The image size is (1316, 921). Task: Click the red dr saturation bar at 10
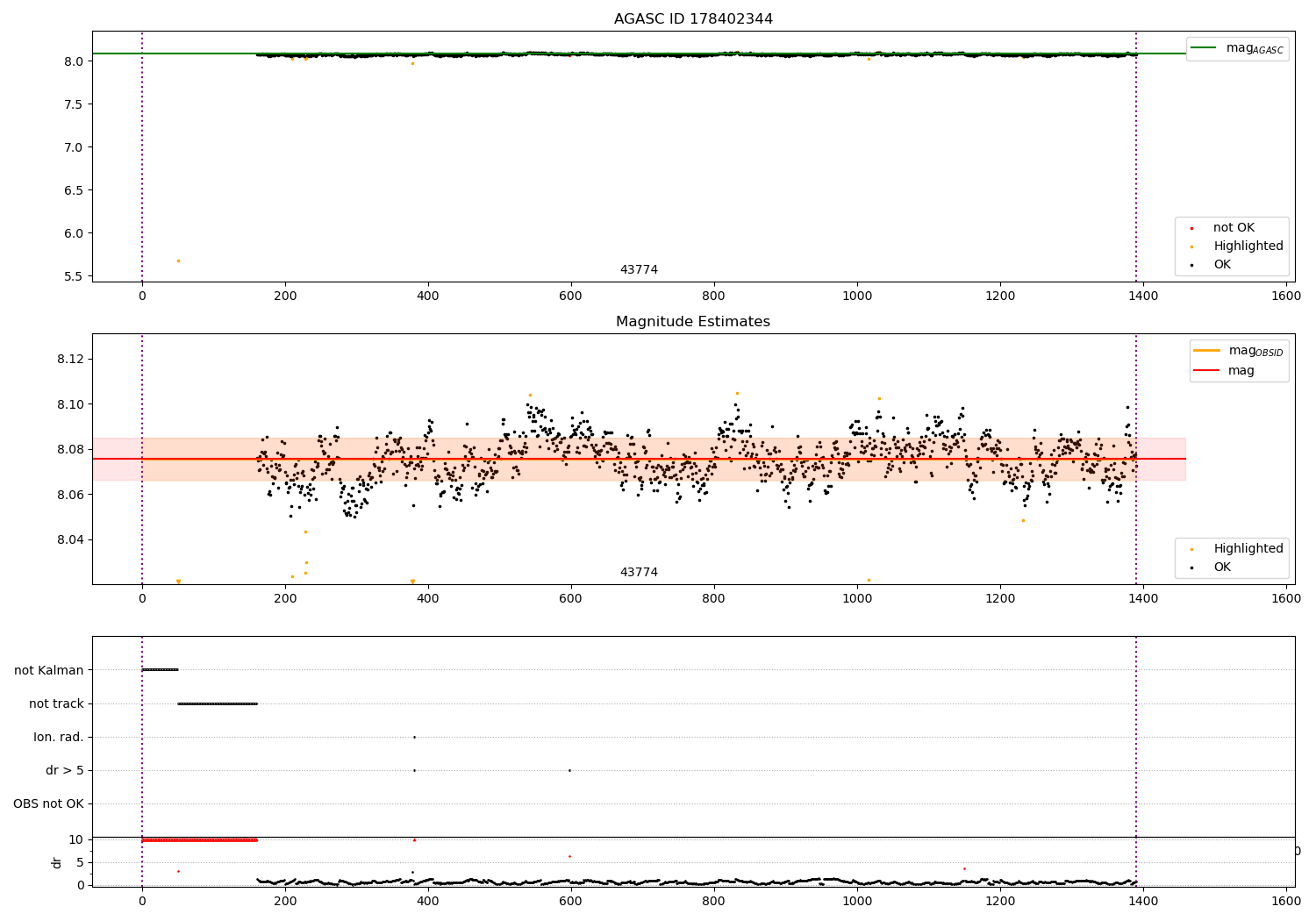tap(199, 839)
